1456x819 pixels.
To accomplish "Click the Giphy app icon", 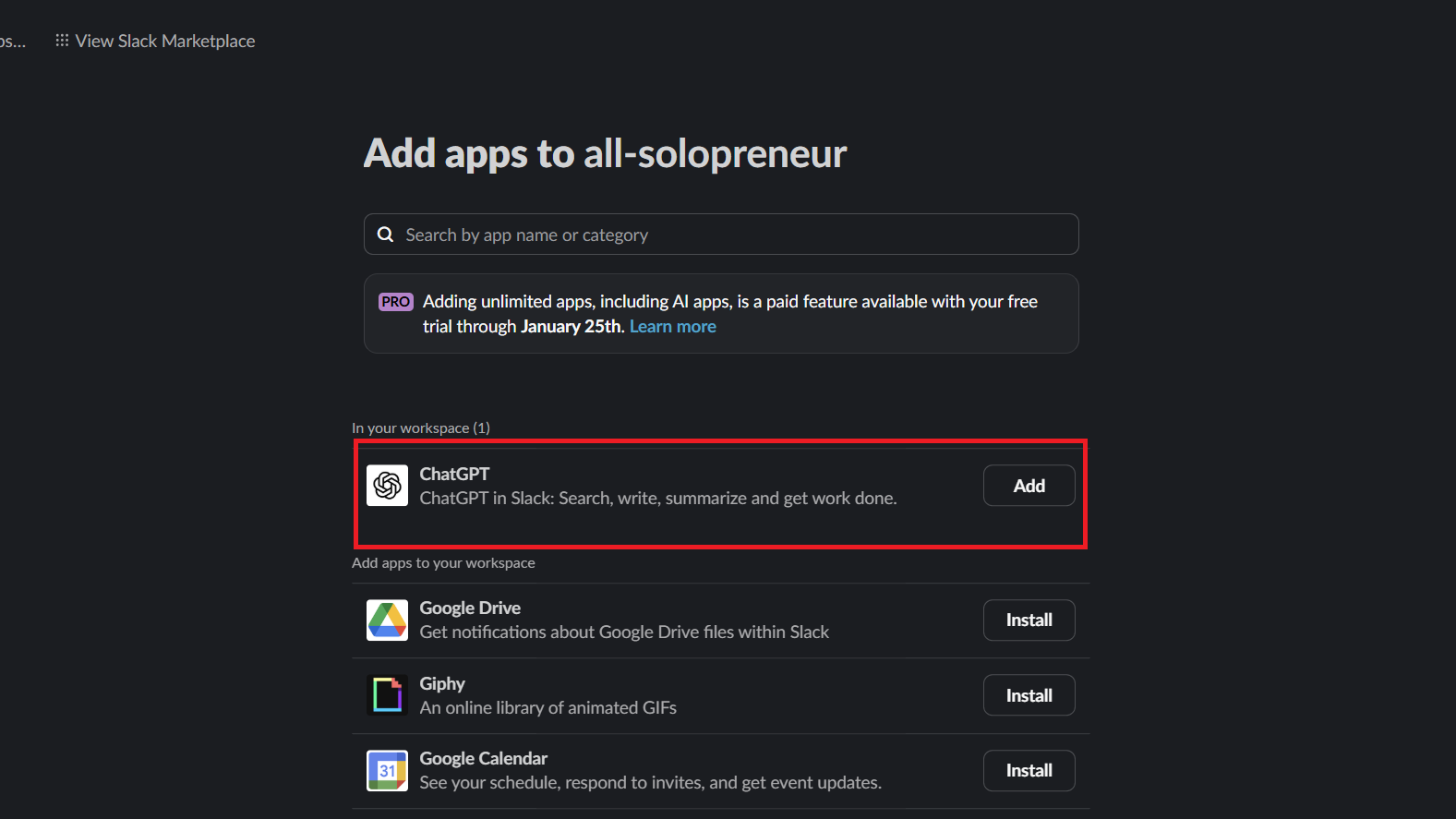I will tap(387, 695).
